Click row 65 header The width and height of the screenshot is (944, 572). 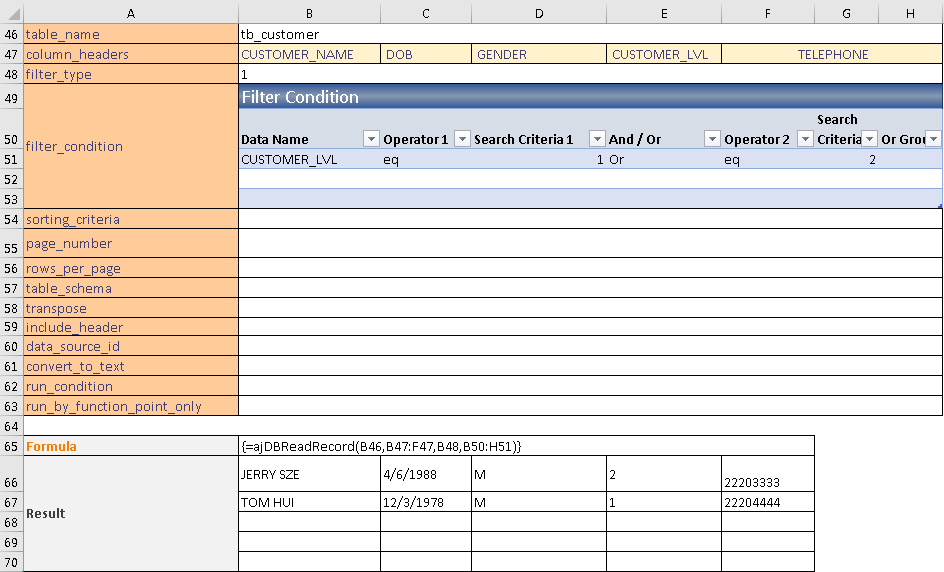click(x=11, y=446)
